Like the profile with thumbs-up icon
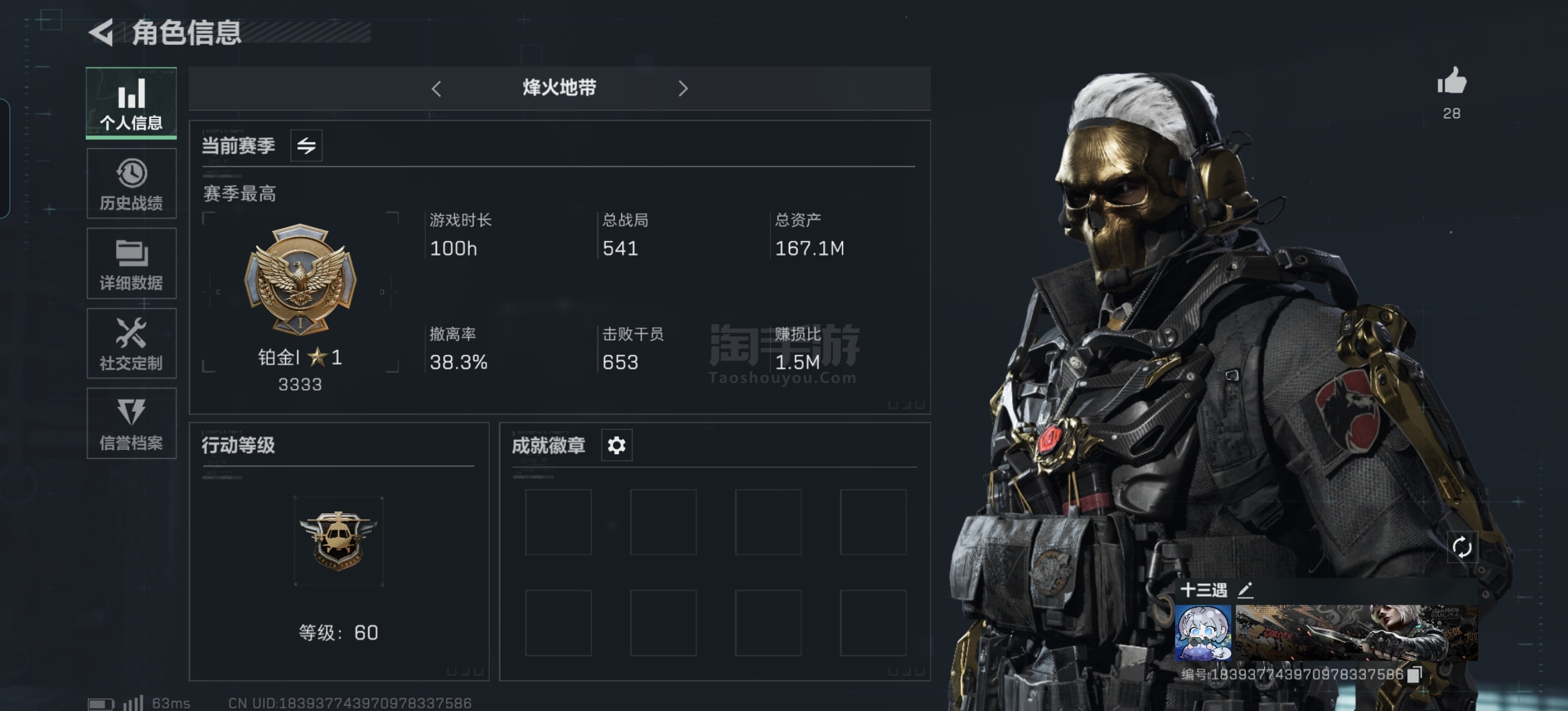Viewport: 1568px width, 711px height. click(x=1452, y=81)
